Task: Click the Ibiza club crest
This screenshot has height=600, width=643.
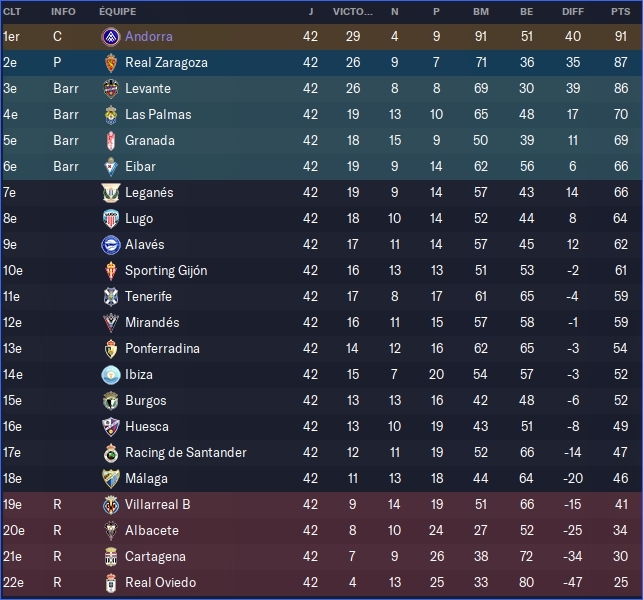Action: [111, 375]
